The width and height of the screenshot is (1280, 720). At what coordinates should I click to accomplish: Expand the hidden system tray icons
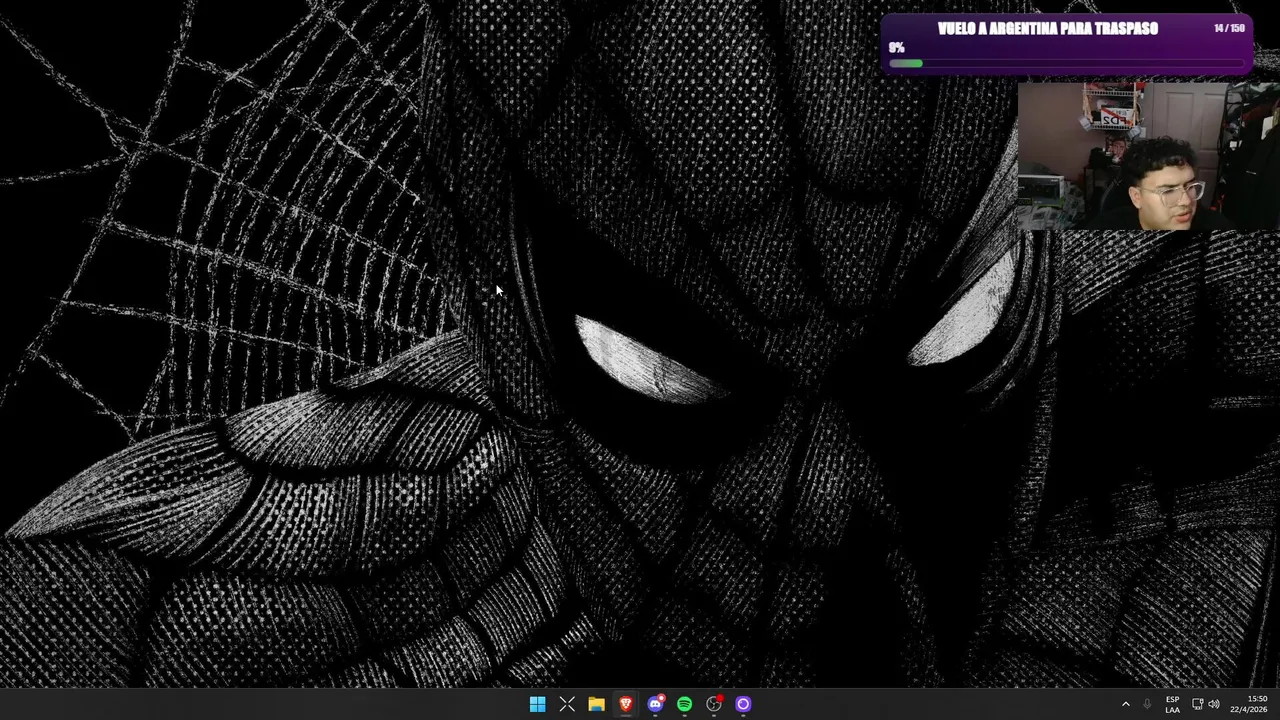[1125, 704]
